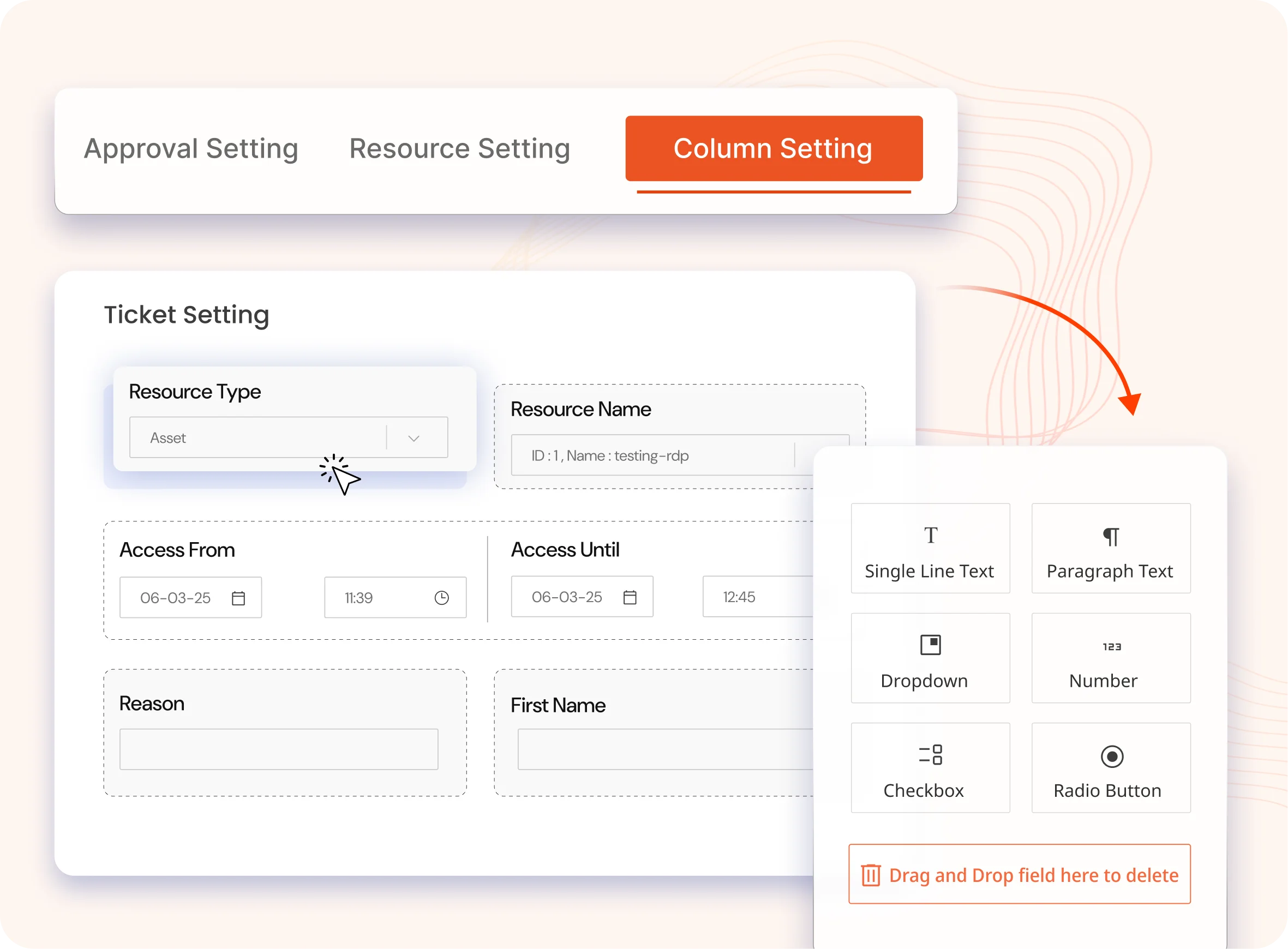The width and height of the screenshot is (1288, 949).
Task: Open the Access Until date picker
Action: [x=630, y=597]
